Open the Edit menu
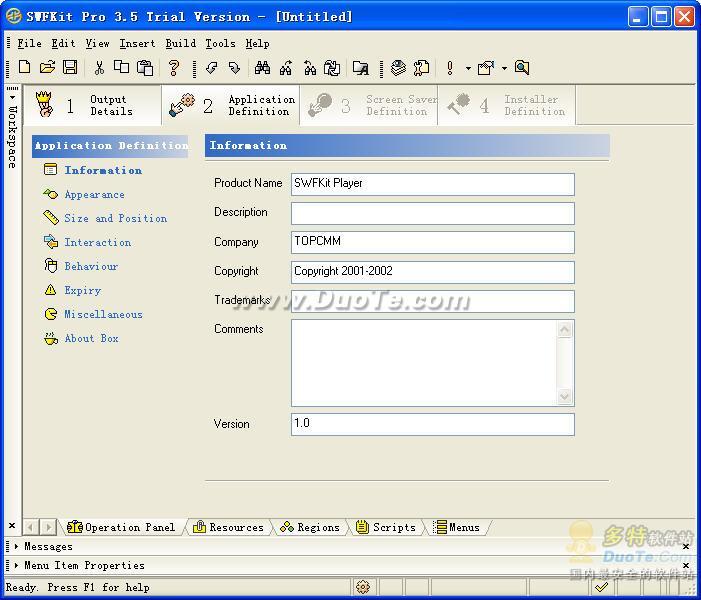 [63, 43]
